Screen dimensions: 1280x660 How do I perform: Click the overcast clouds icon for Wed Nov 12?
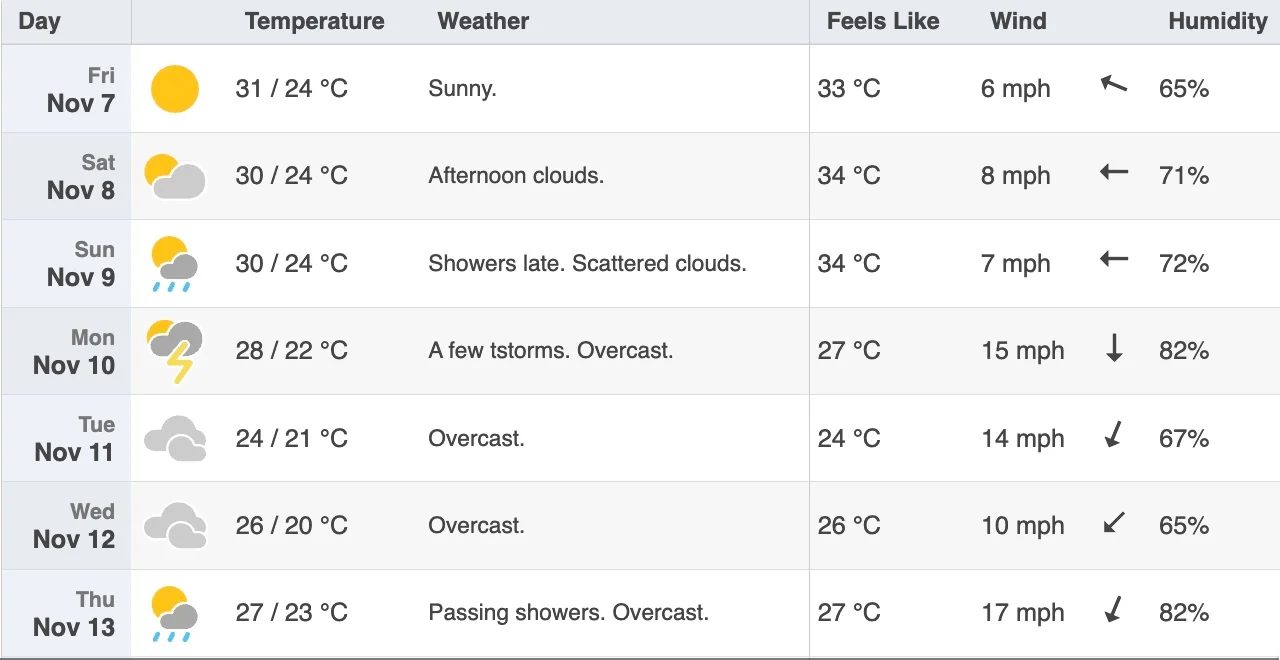[x=175, y=526]
